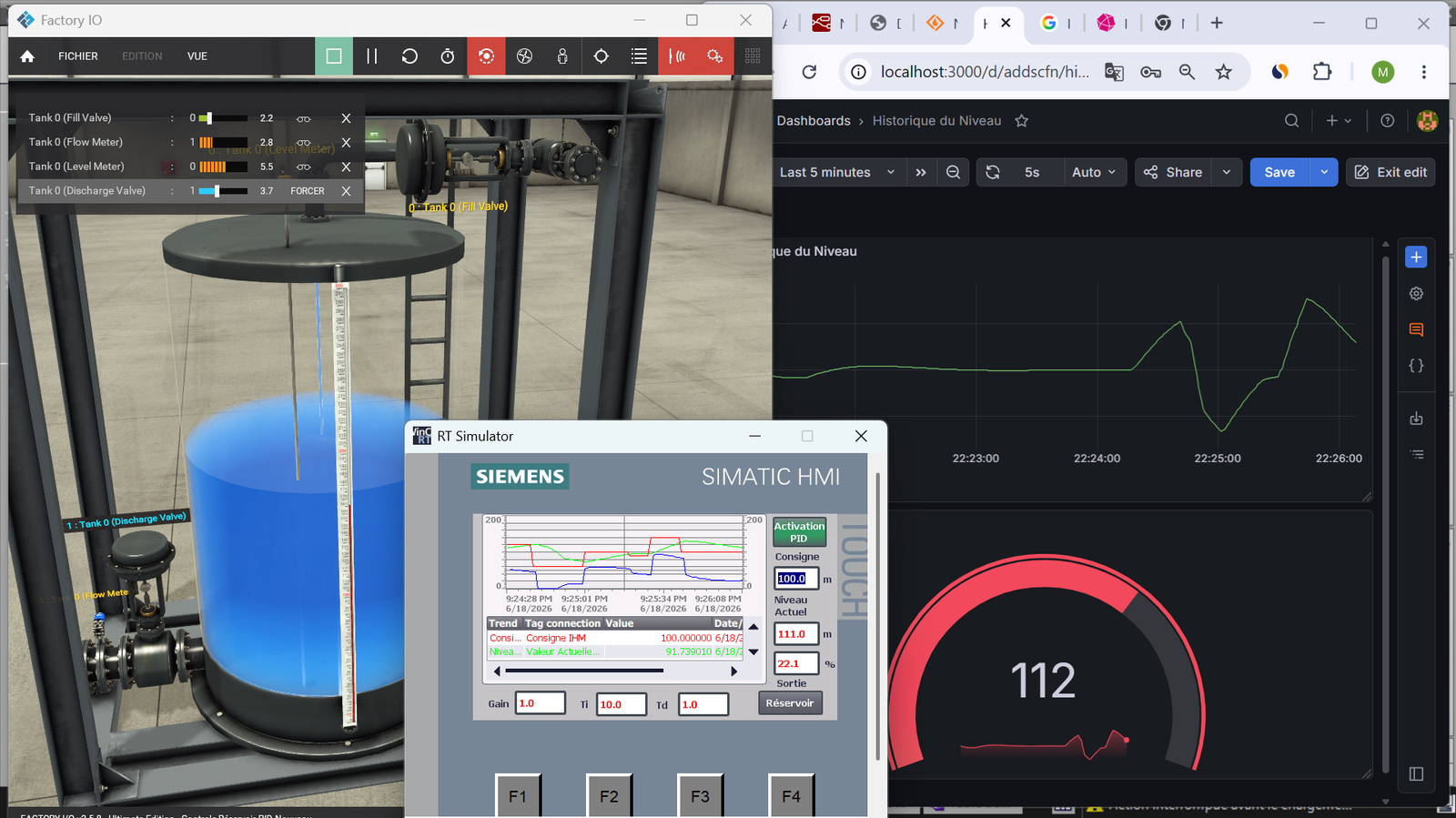
Task: Zoom out the Grafana time range
Action: pyautogui.click(x=953, y=172)
